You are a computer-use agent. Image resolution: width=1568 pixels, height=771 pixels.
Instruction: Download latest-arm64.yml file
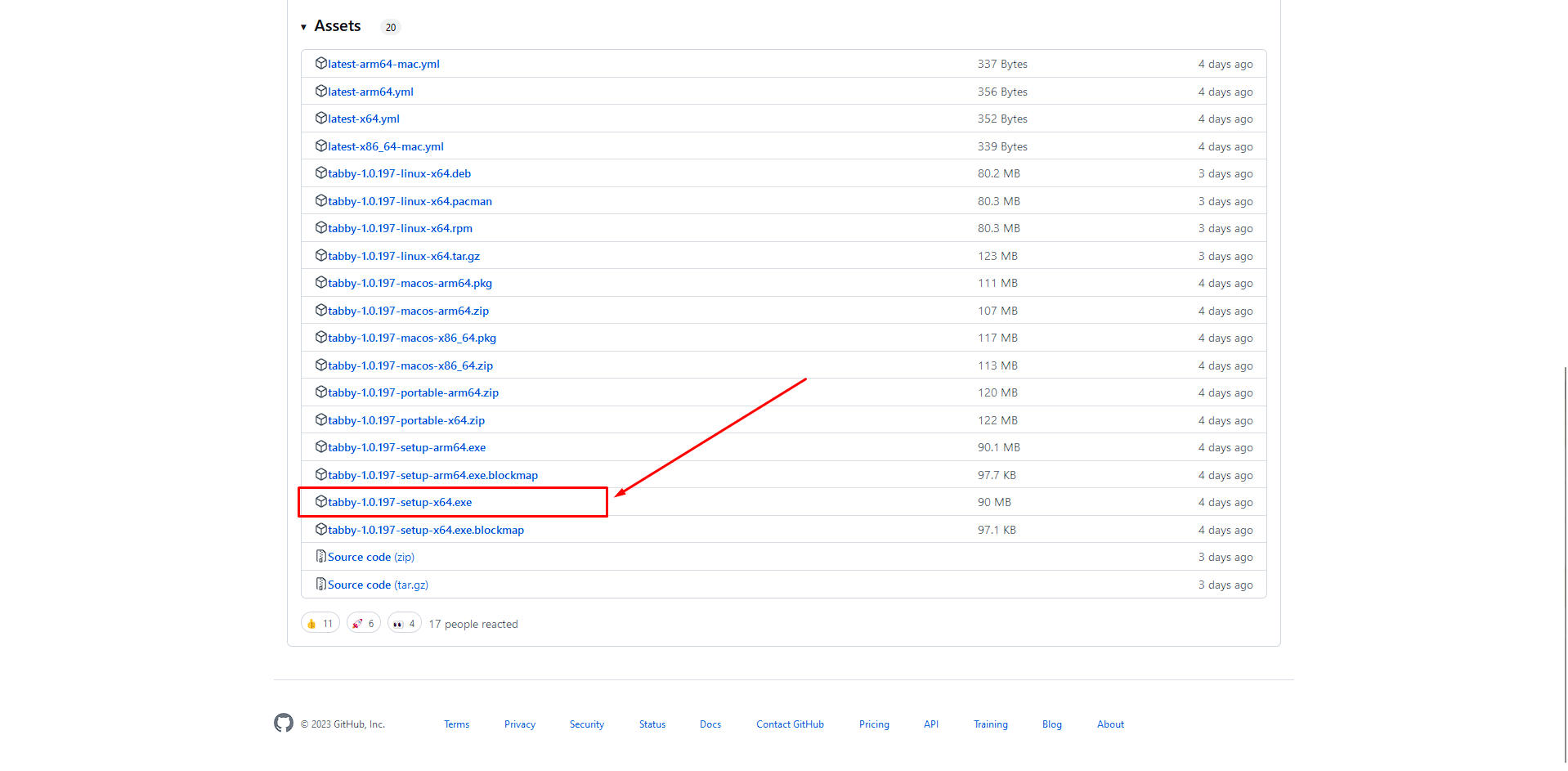(x=370, y=92)
